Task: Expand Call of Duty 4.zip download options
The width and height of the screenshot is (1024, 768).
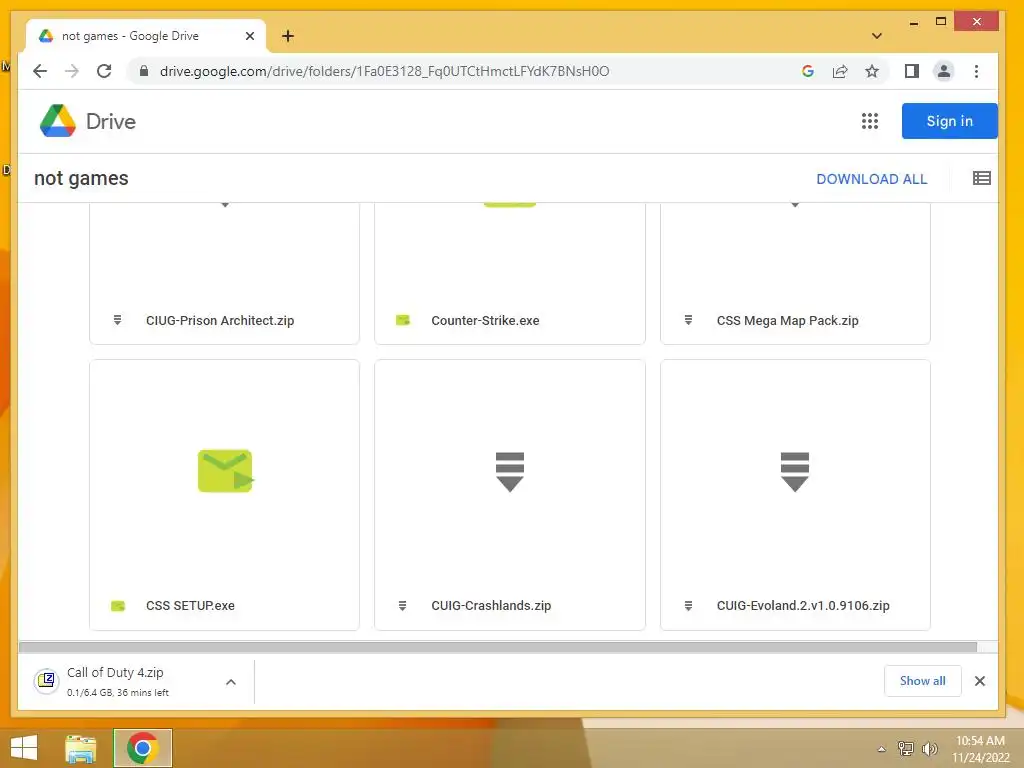Action: 231,682
